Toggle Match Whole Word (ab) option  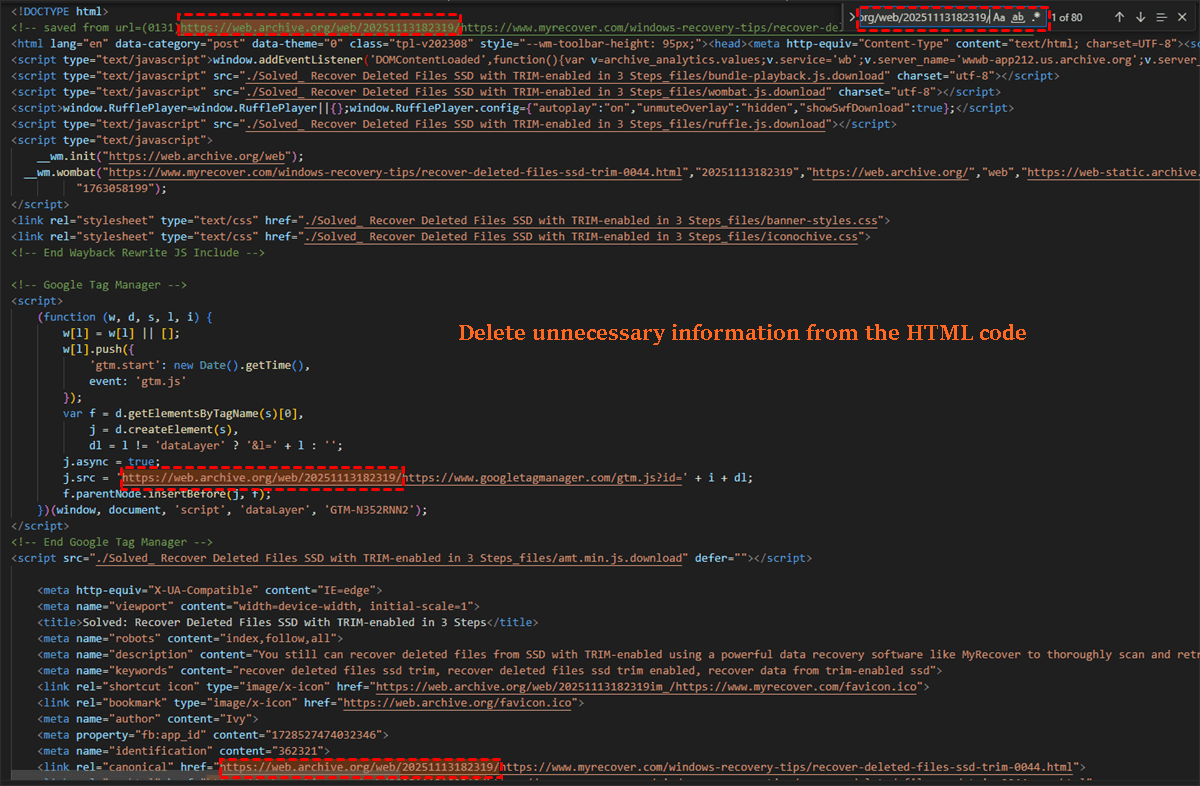pos(1018,17)
